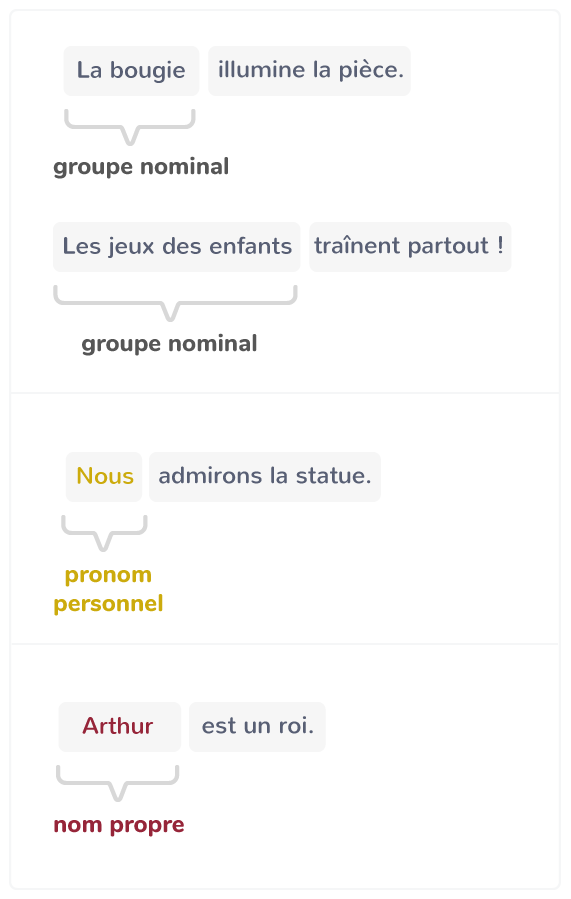Click 'groupe nominal' label under 'La bougie'
The image size is (571, 899).
click(141, 167)
